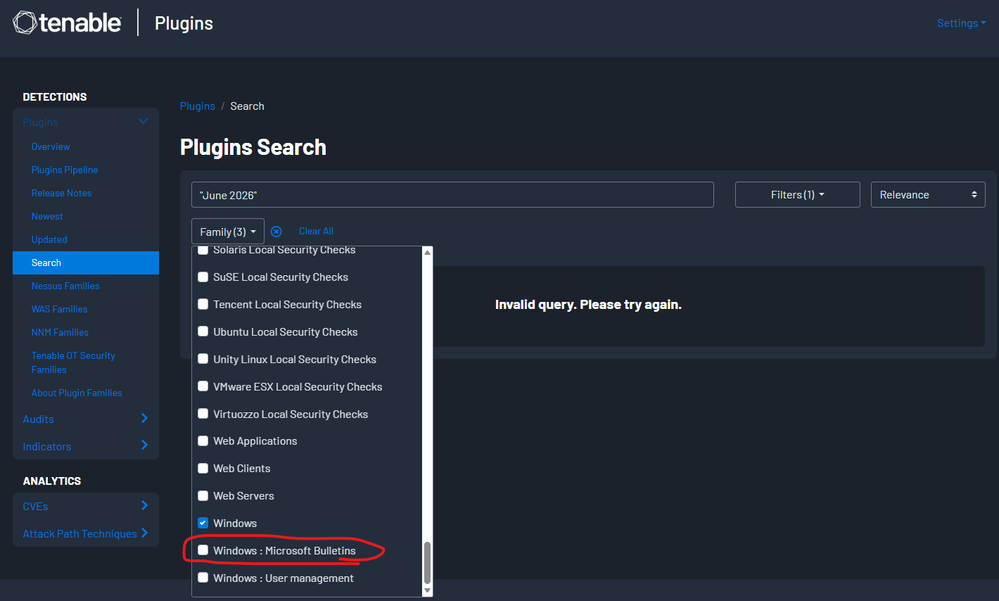Screen dimensions: 999x601
Task: Tick Windows : User management checkbox
Action: [x=203, y=577]
